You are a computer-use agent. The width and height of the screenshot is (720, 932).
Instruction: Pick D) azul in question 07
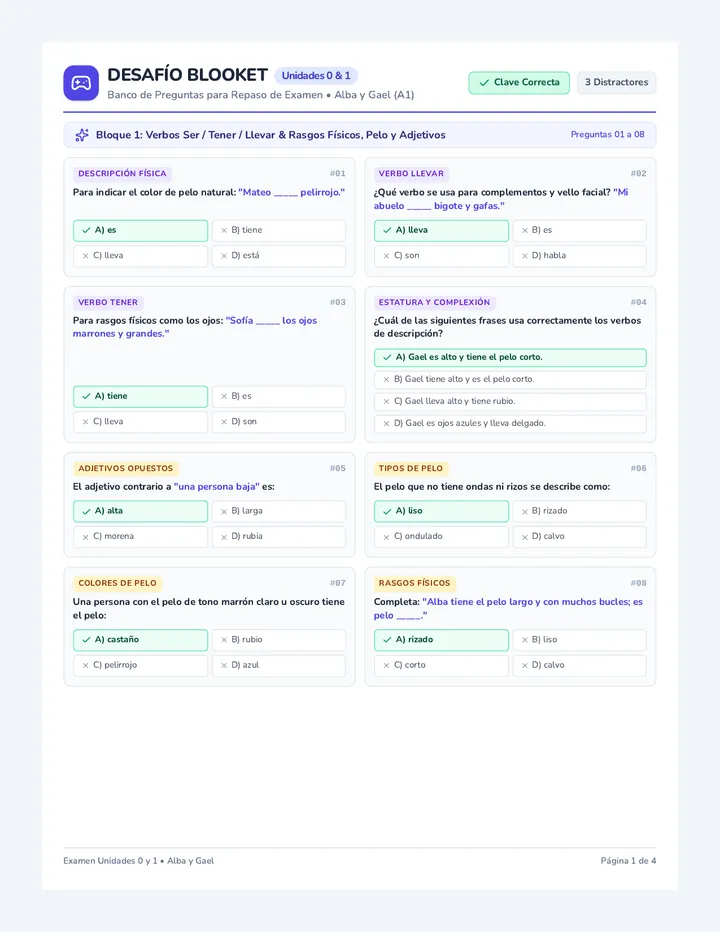pyautogui.click(x=279, y=665)
